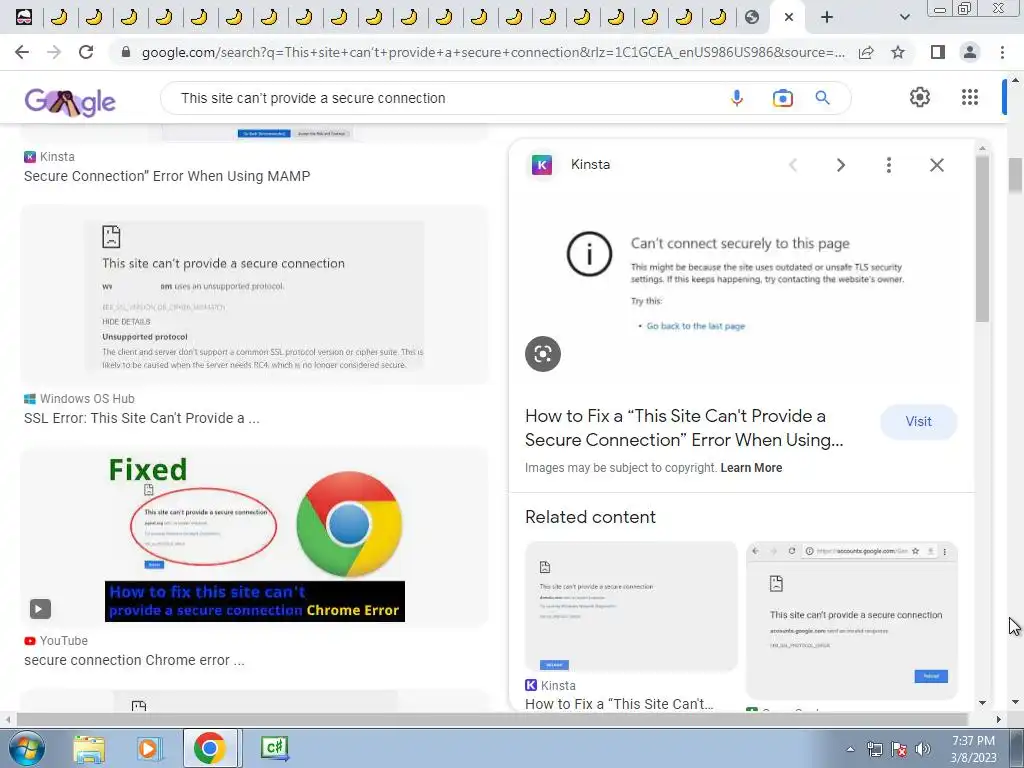
Task: Click the address bar URL
Action: (493, 52)
